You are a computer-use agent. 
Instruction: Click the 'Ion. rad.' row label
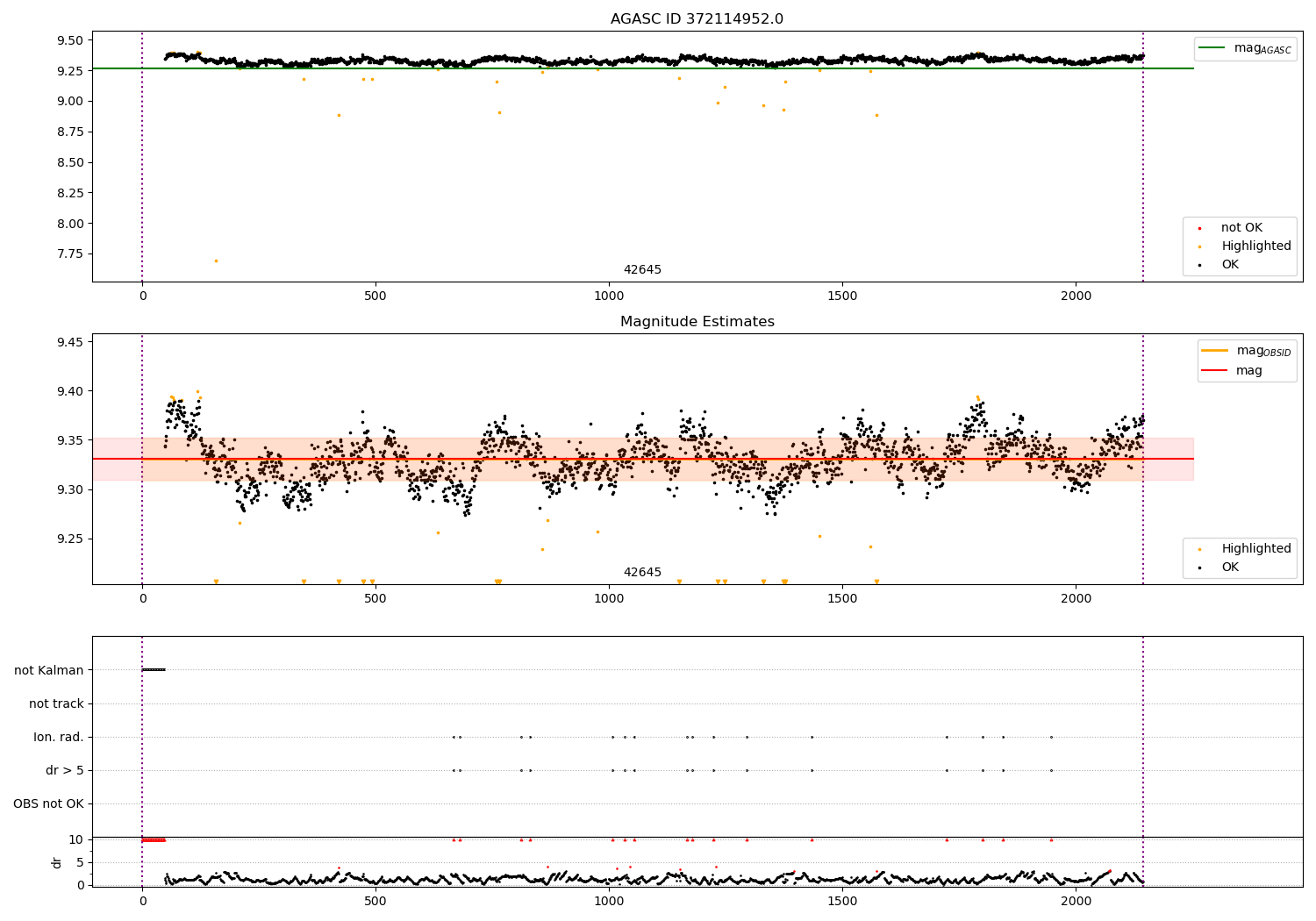pos(59,737)
